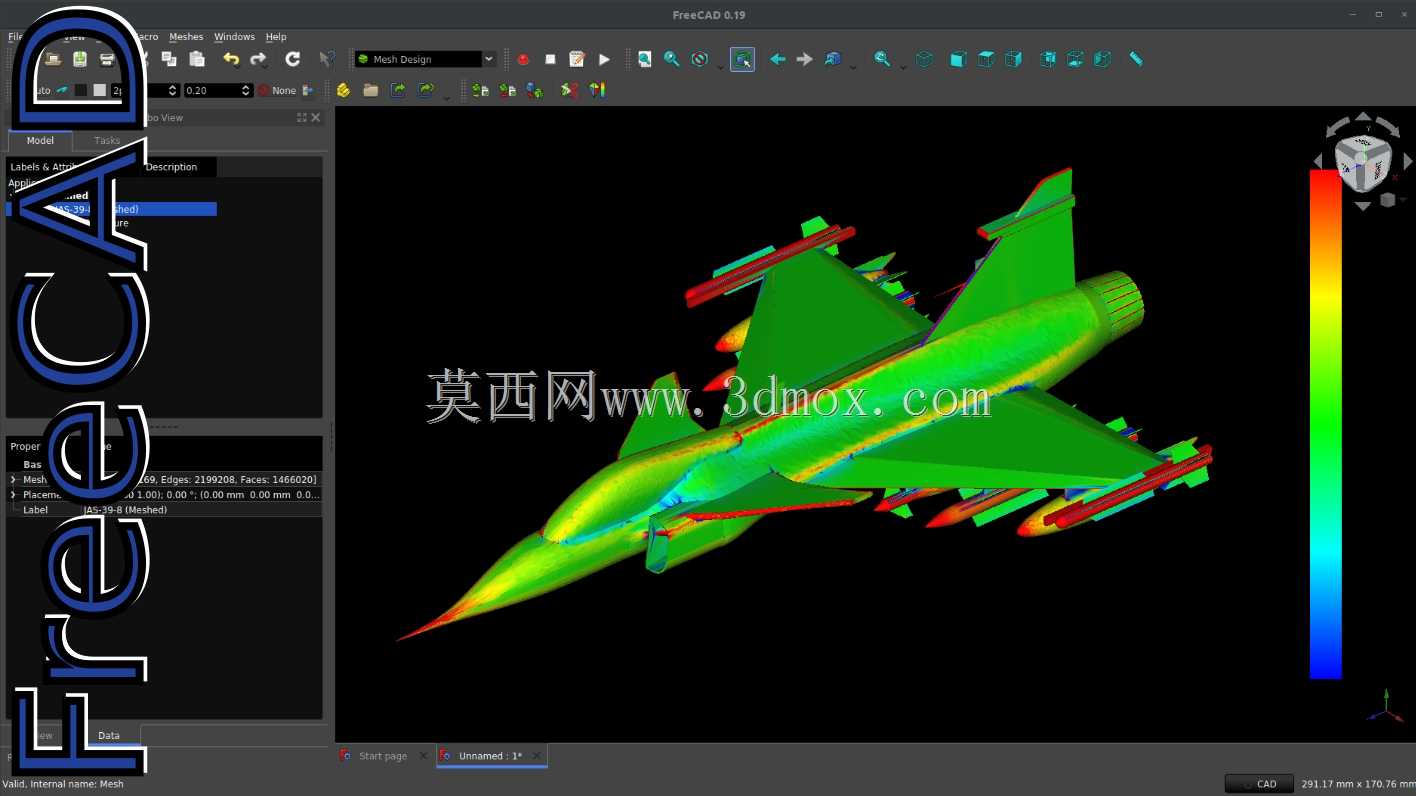Click the zoom magnifier icon right of link icon
Viewport: 1416px width, 796px height.
click(882, 59)
